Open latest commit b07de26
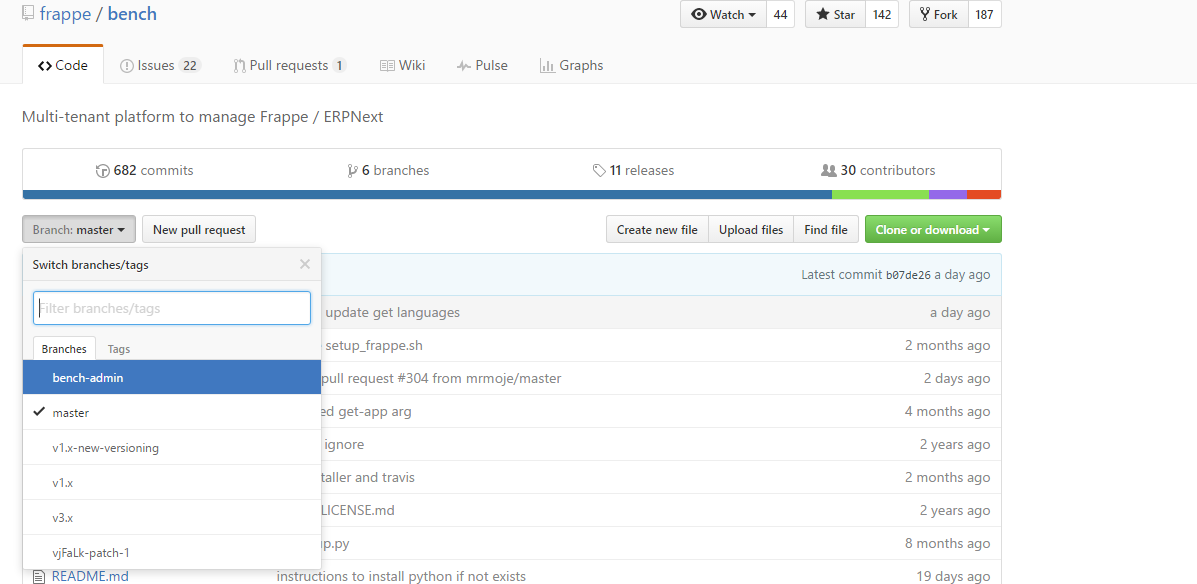 point(908,275)
